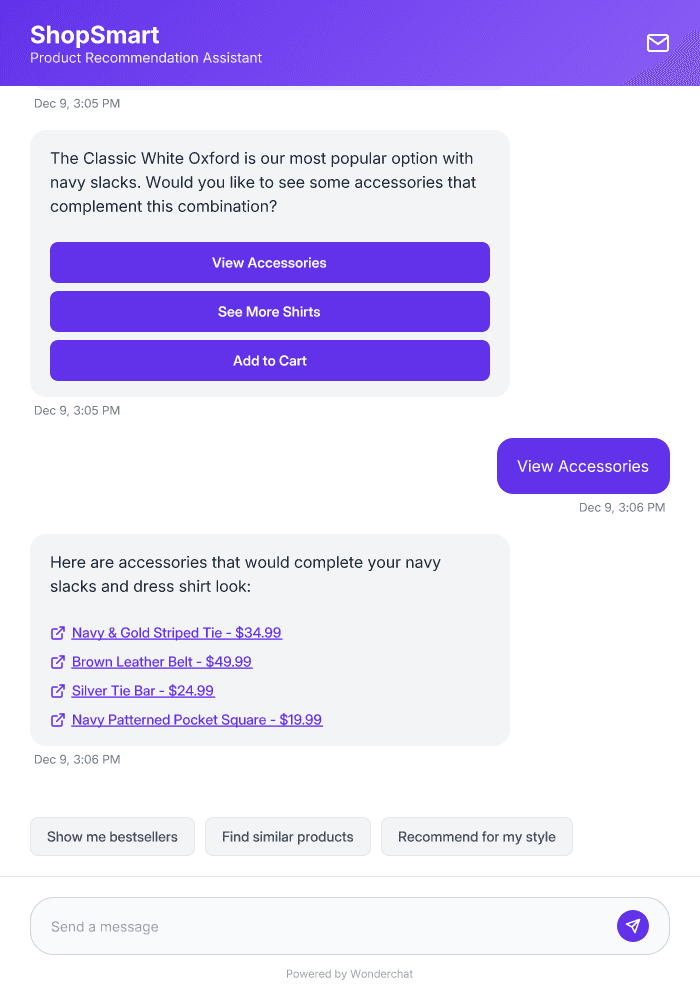Click the send message paper plane icon

click(x=633, y=926)
